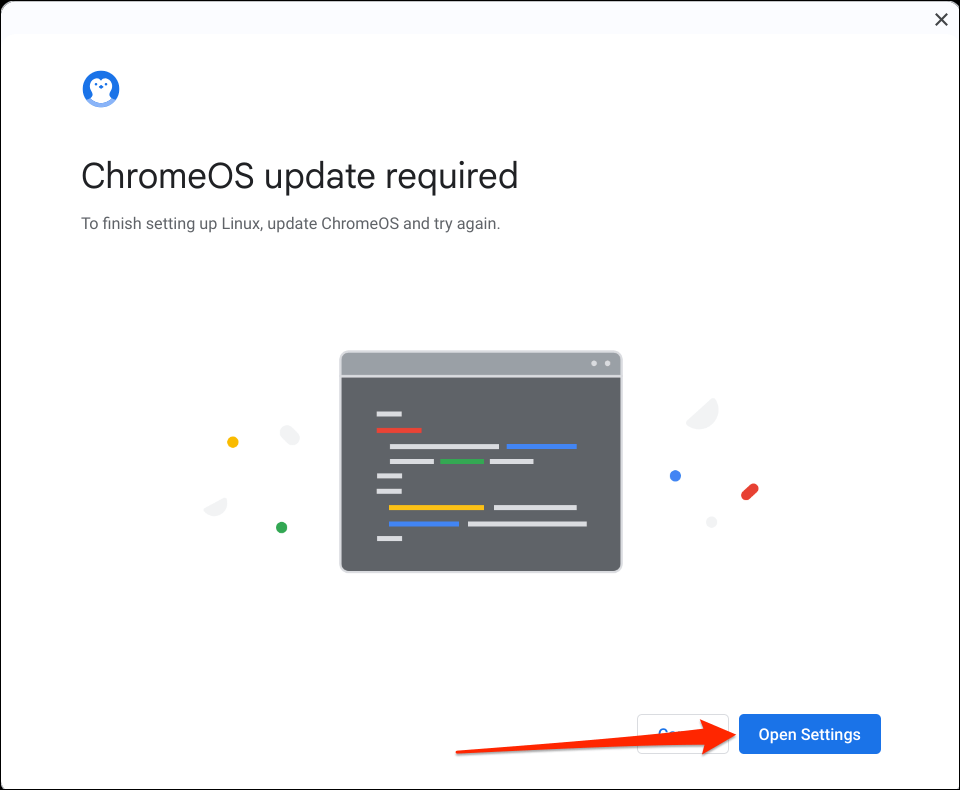Click the Linux penguin logo icon
This screenshot has width=960, height=790.
(101, 89)
